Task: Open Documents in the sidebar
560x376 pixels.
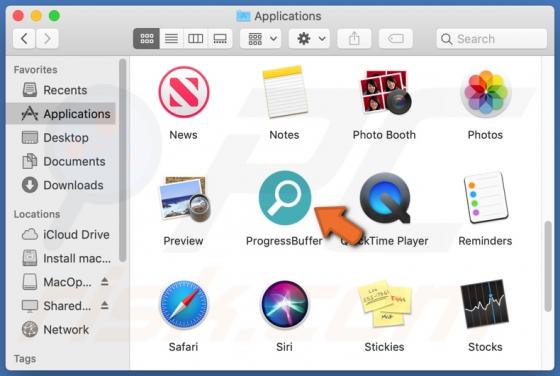Action: (61, 161)
